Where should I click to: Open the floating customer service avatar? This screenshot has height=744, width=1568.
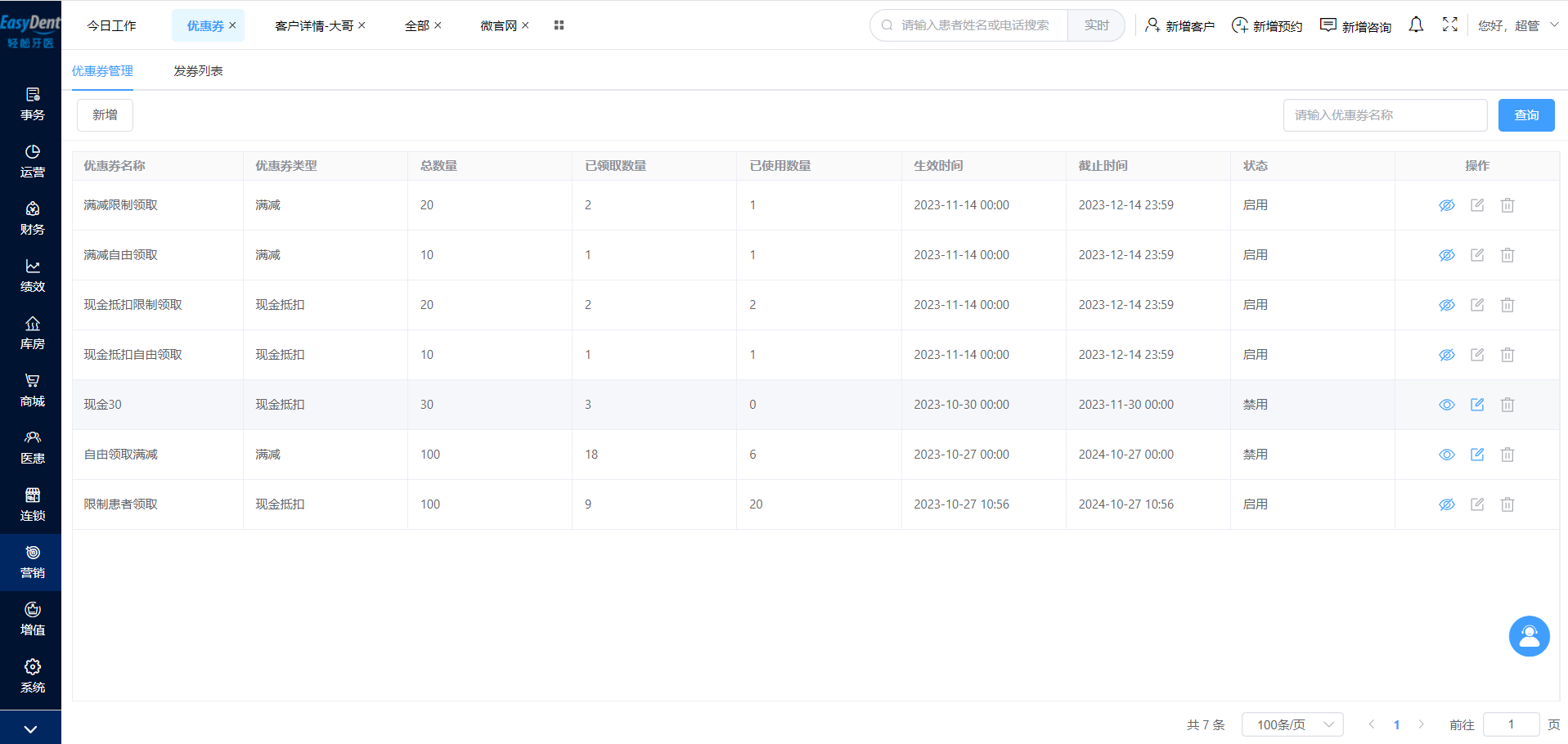click(x=1529, y=636)
